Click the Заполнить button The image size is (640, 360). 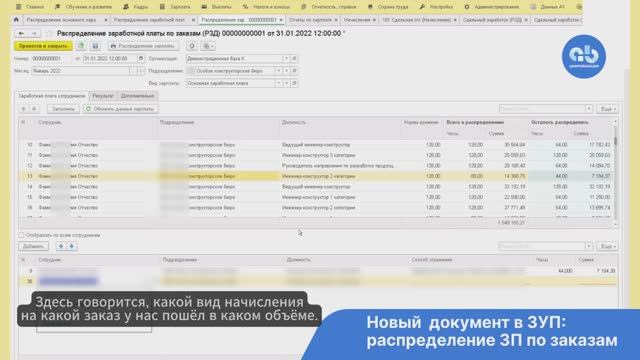click(x=63, y=109)
